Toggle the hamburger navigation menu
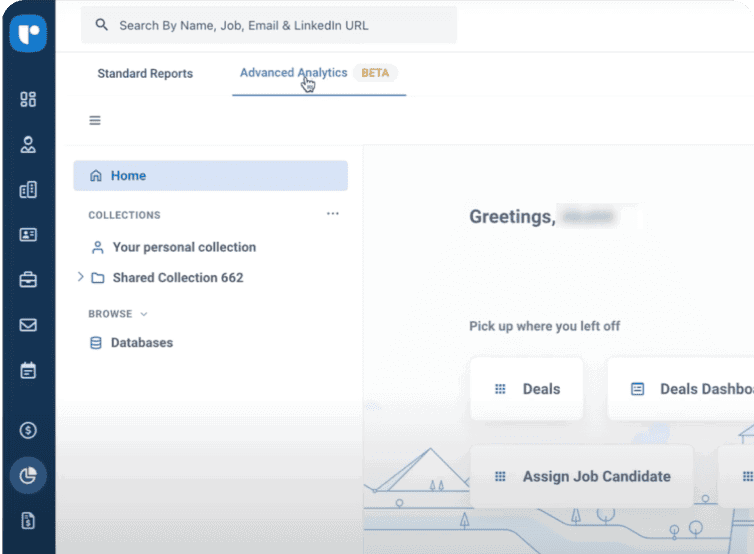Image resolution: width=754 pixels, height=554 pixels. click(x=95, y=120)
